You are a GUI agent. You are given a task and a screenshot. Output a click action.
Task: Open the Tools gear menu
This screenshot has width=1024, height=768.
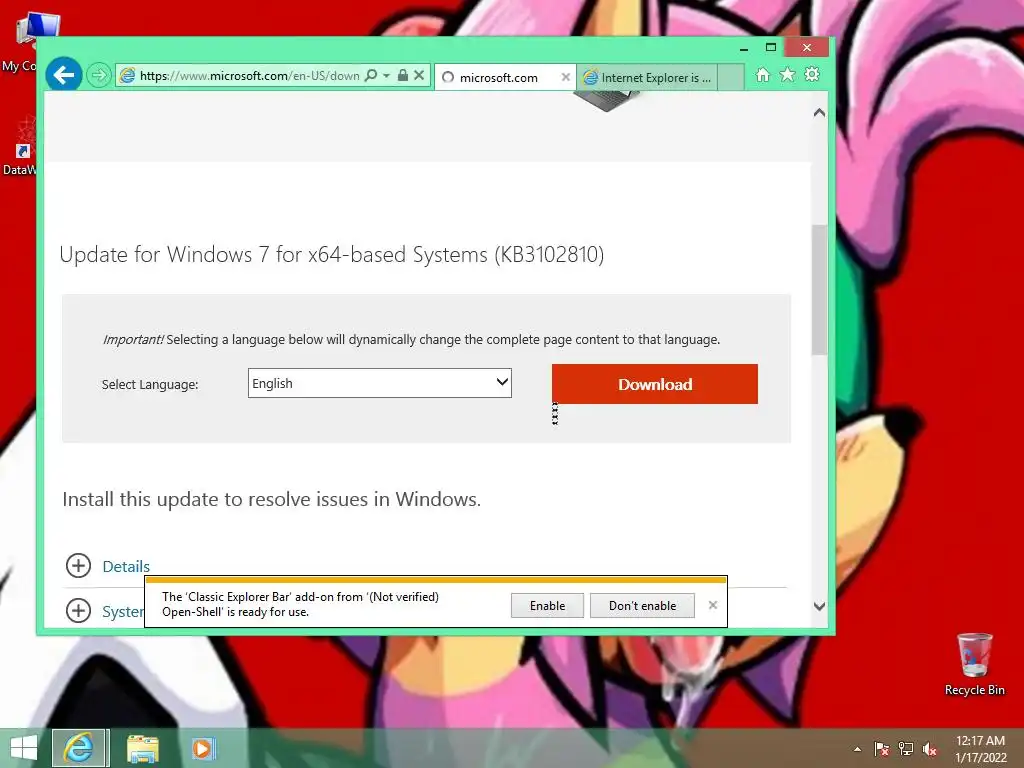tap(812, 75)
